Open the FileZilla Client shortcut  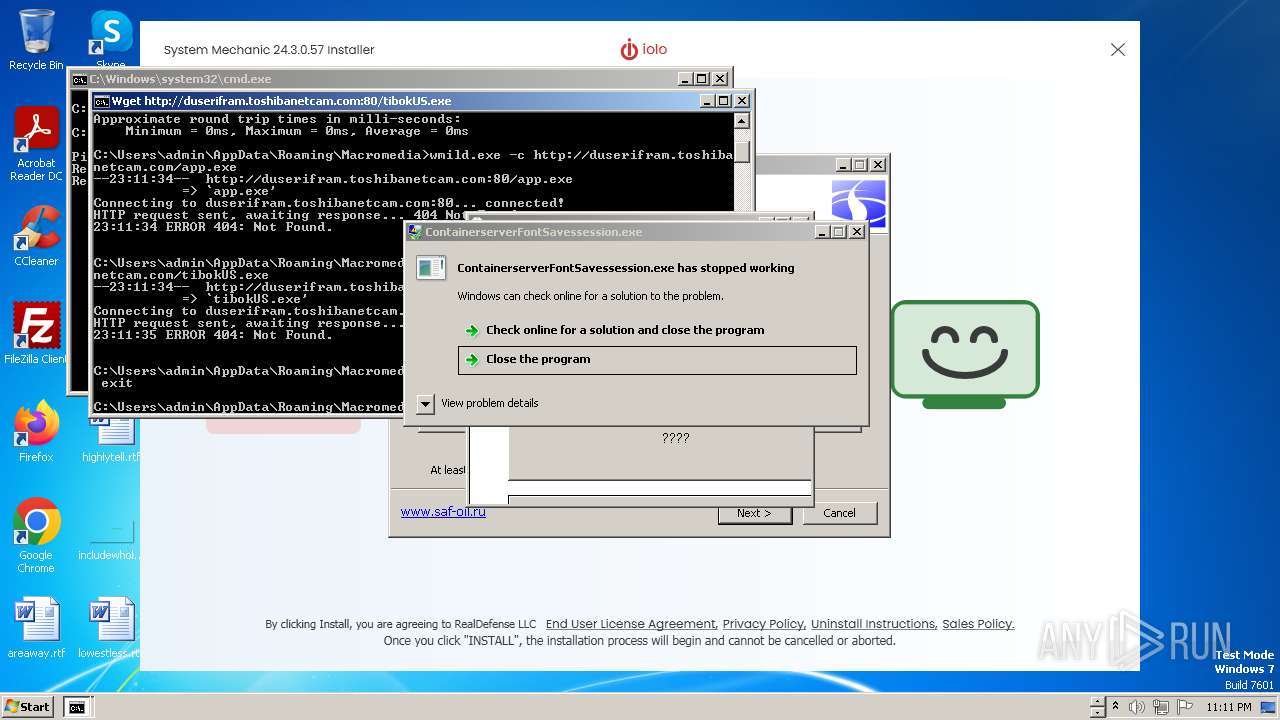click(x=36, y=333)
